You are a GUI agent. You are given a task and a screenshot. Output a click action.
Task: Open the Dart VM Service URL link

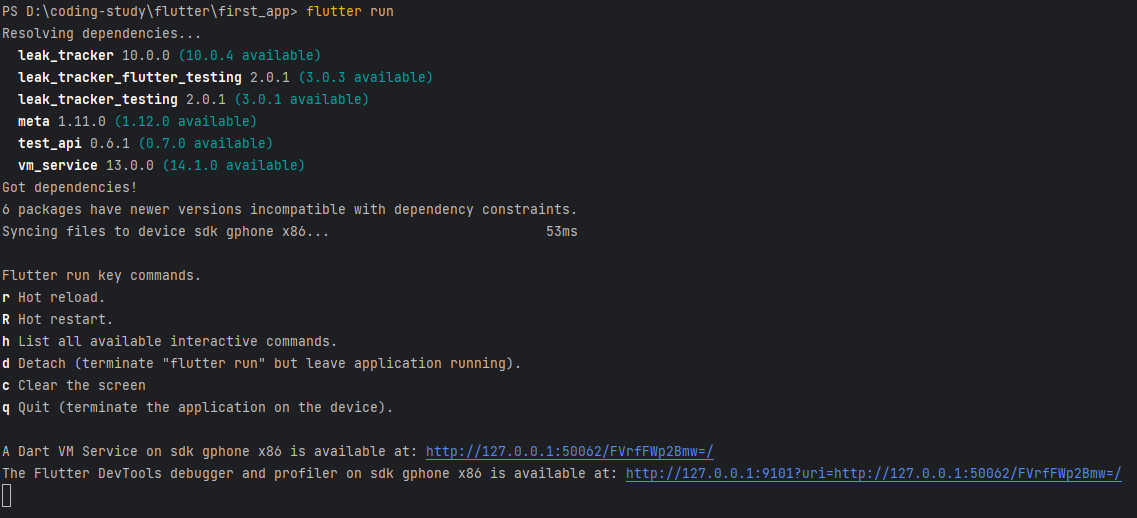coord(570,451)
